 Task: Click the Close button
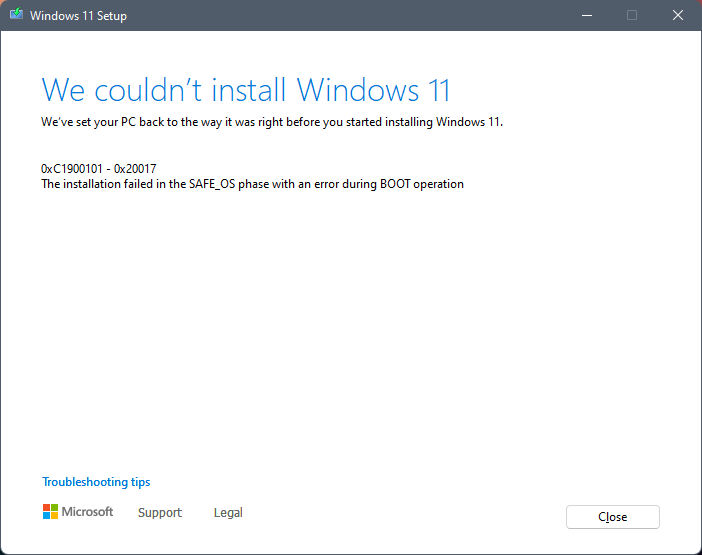pos(612,517)
